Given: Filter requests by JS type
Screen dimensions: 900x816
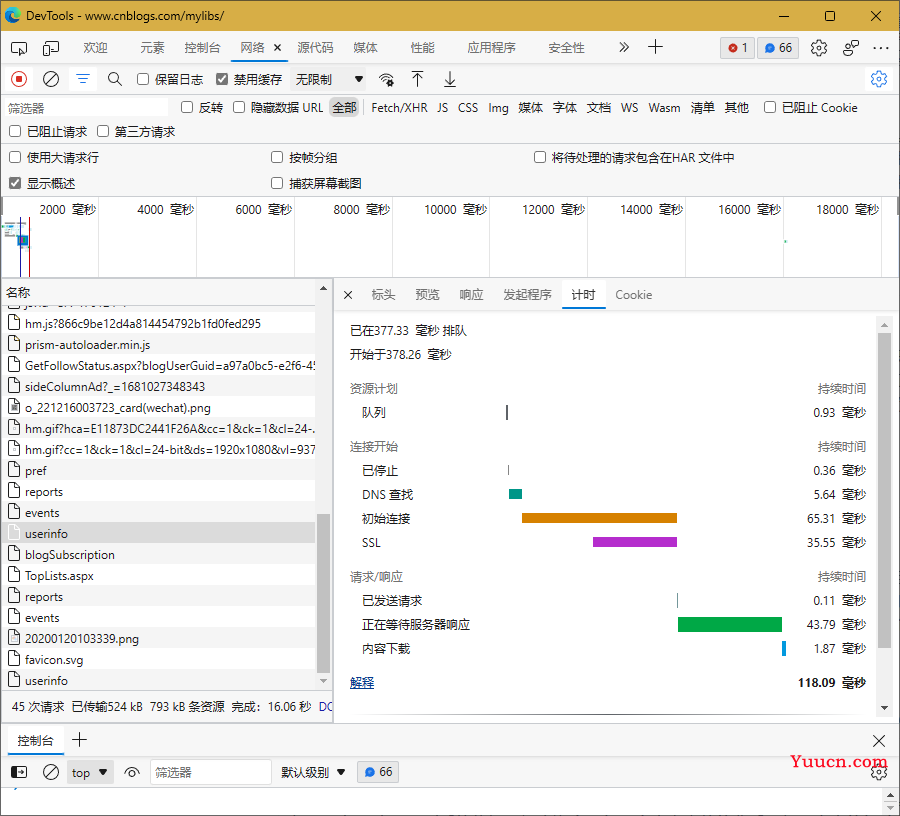Looking at the screenshot, I should coord(443,108).
